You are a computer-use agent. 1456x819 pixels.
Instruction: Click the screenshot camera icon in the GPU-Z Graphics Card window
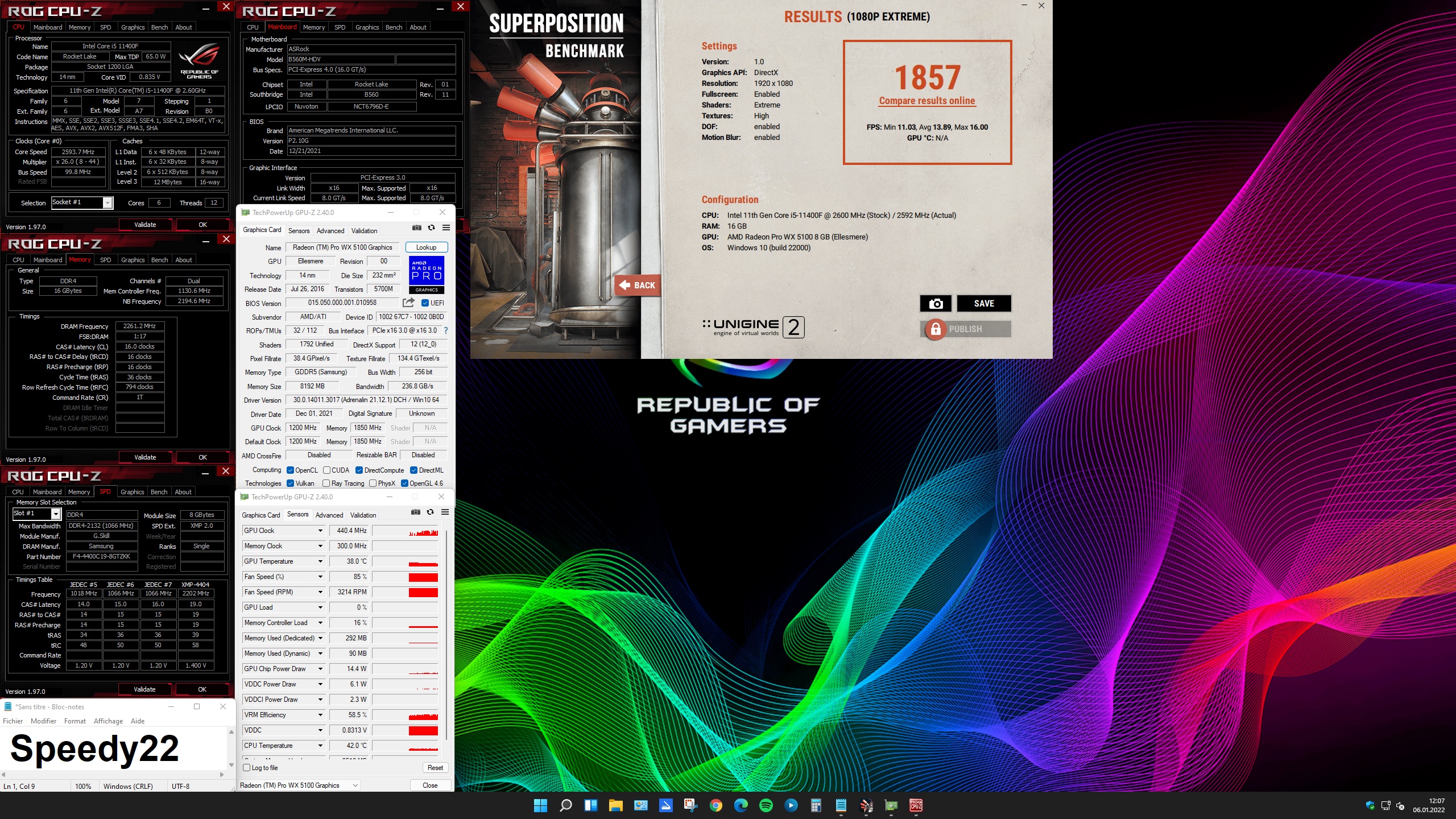[417, 227]
